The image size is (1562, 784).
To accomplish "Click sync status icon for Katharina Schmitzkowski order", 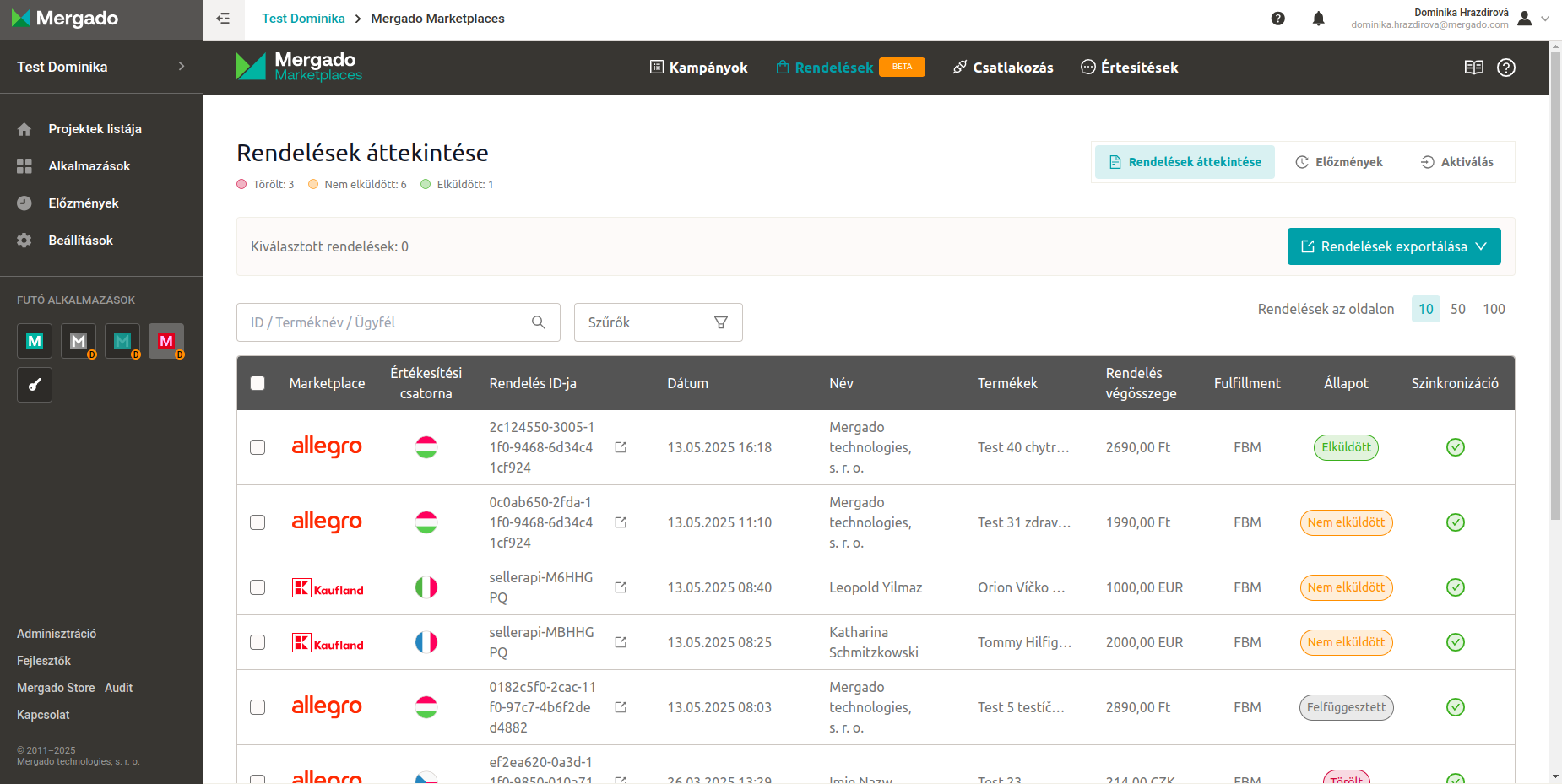I will (1456, 642).
